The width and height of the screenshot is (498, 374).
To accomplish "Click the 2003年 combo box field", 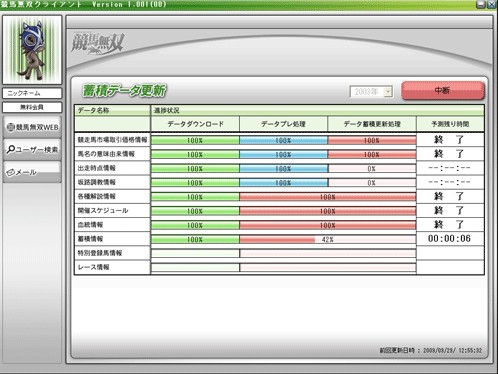I will tap(371, 92).
